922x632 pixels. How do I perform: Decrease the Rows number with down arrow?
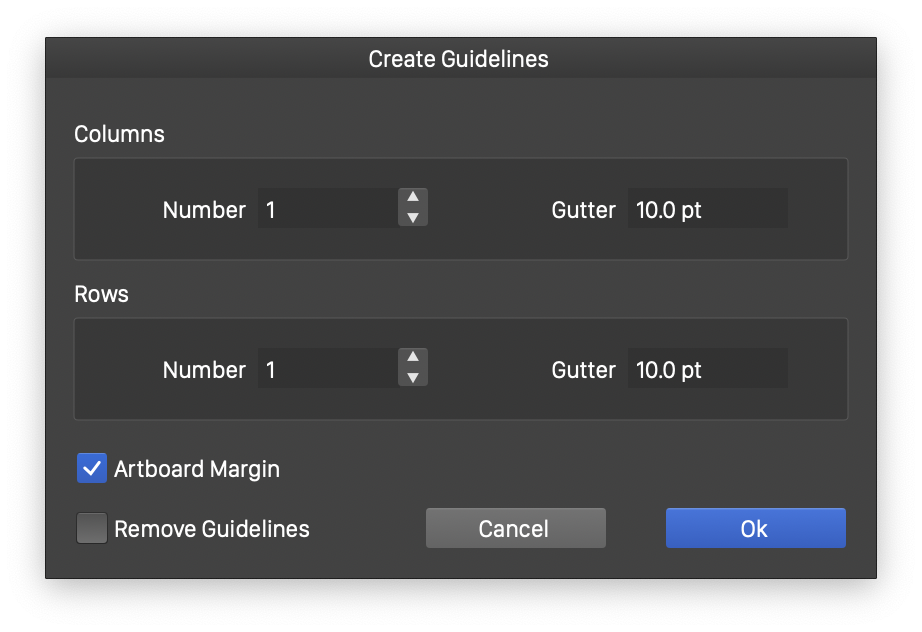coord(412,377)
